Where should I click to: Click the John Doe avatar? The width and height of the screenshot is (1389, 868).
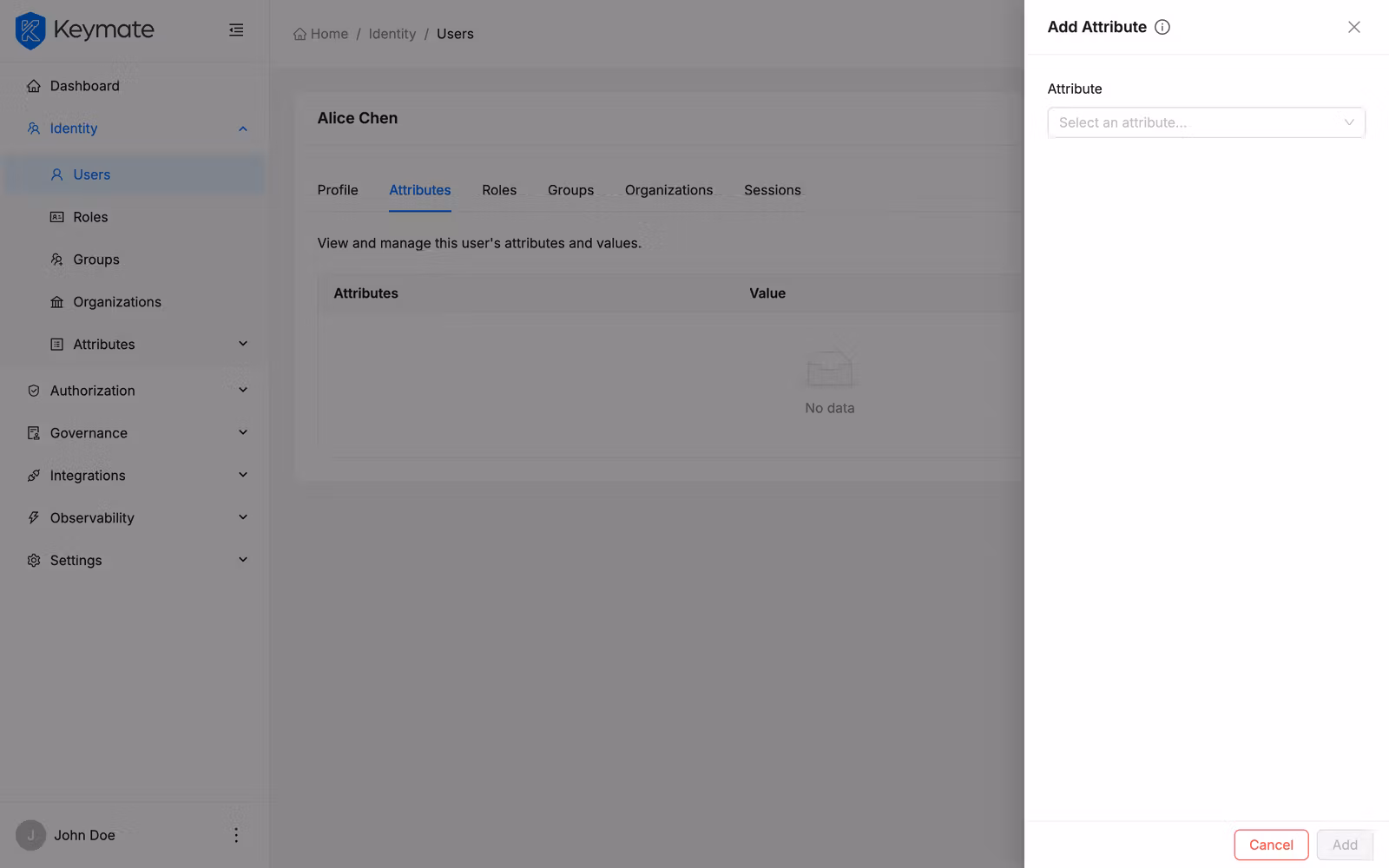tap(31, 834)
